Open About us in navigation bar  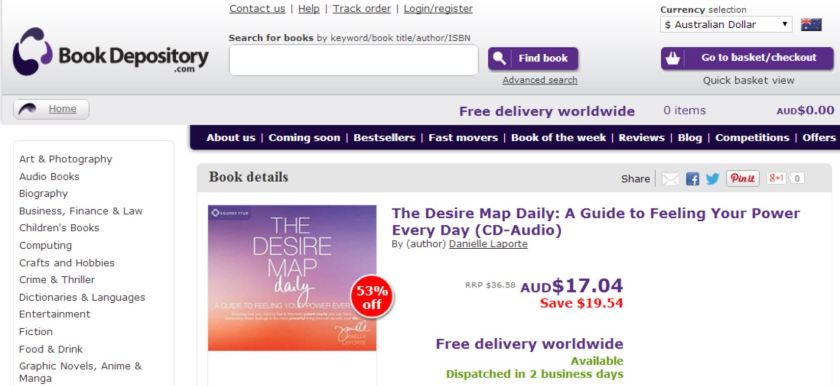231,138
